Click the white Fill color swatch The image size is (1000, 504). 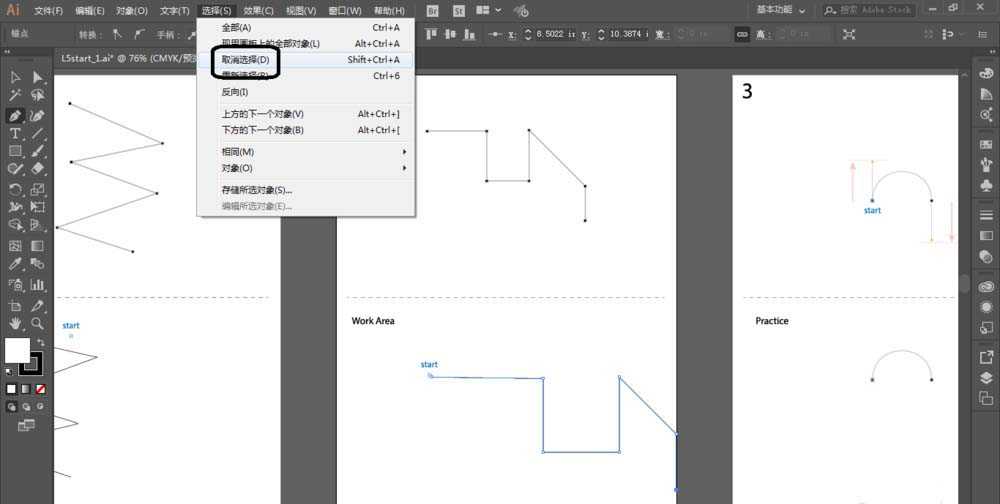point(17,350)
